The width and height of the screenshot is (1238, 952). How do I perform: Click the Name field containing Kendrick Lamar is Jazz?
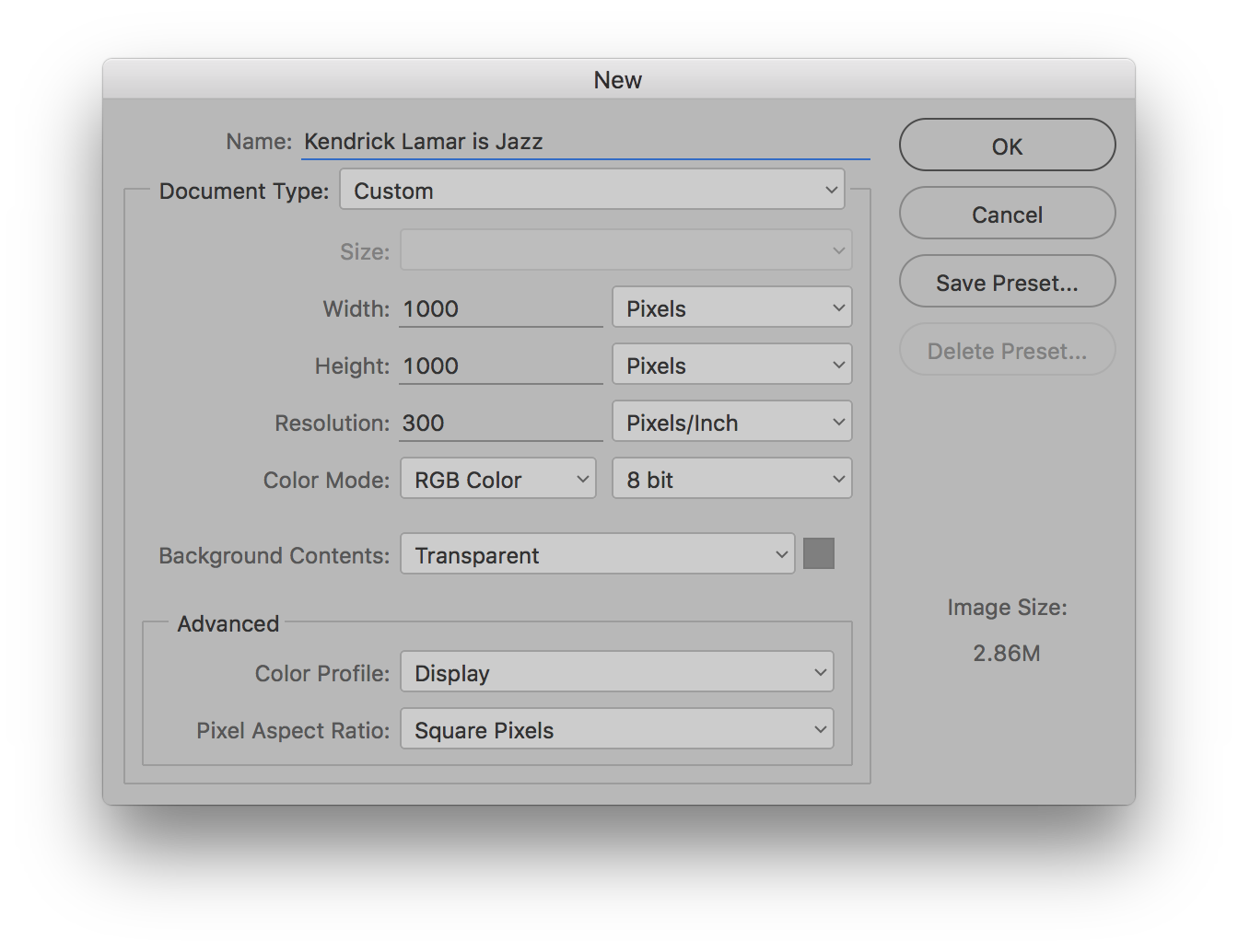pyautogui.click(x=585, y=142)
